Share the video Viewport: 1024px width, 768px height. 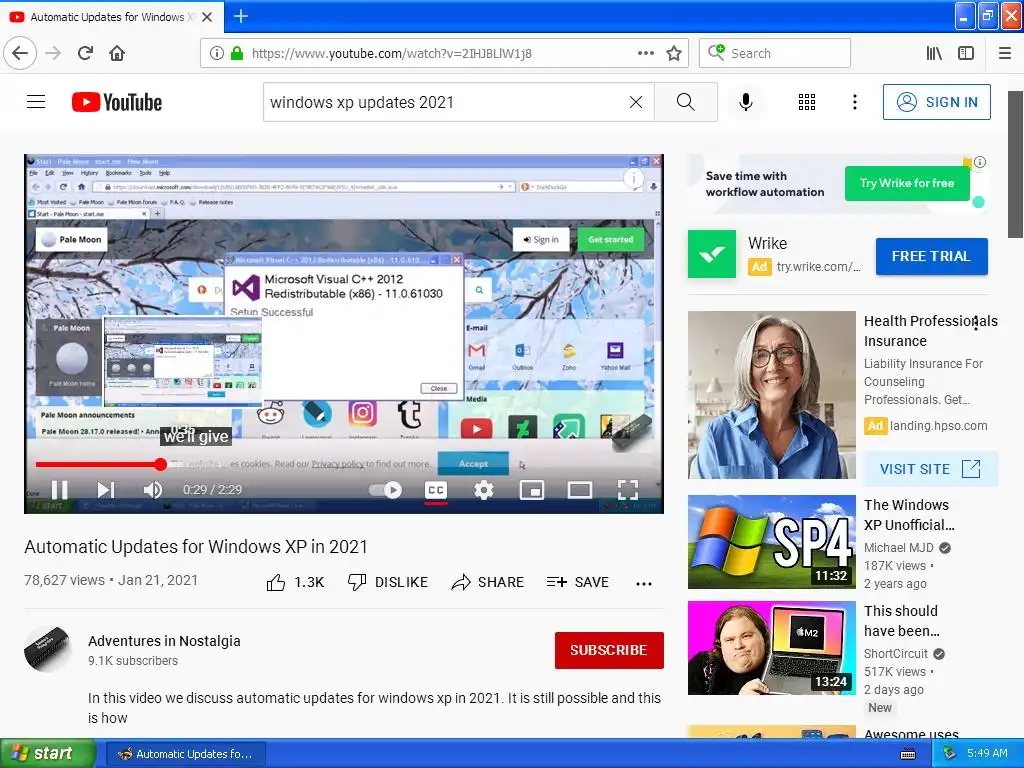(x=488, y=582)
